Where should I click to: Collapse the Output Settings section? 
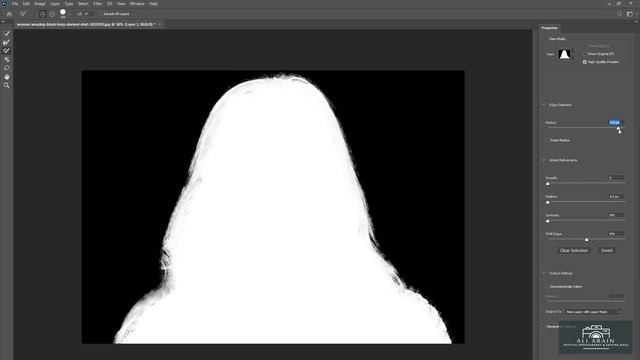(544, 273)
